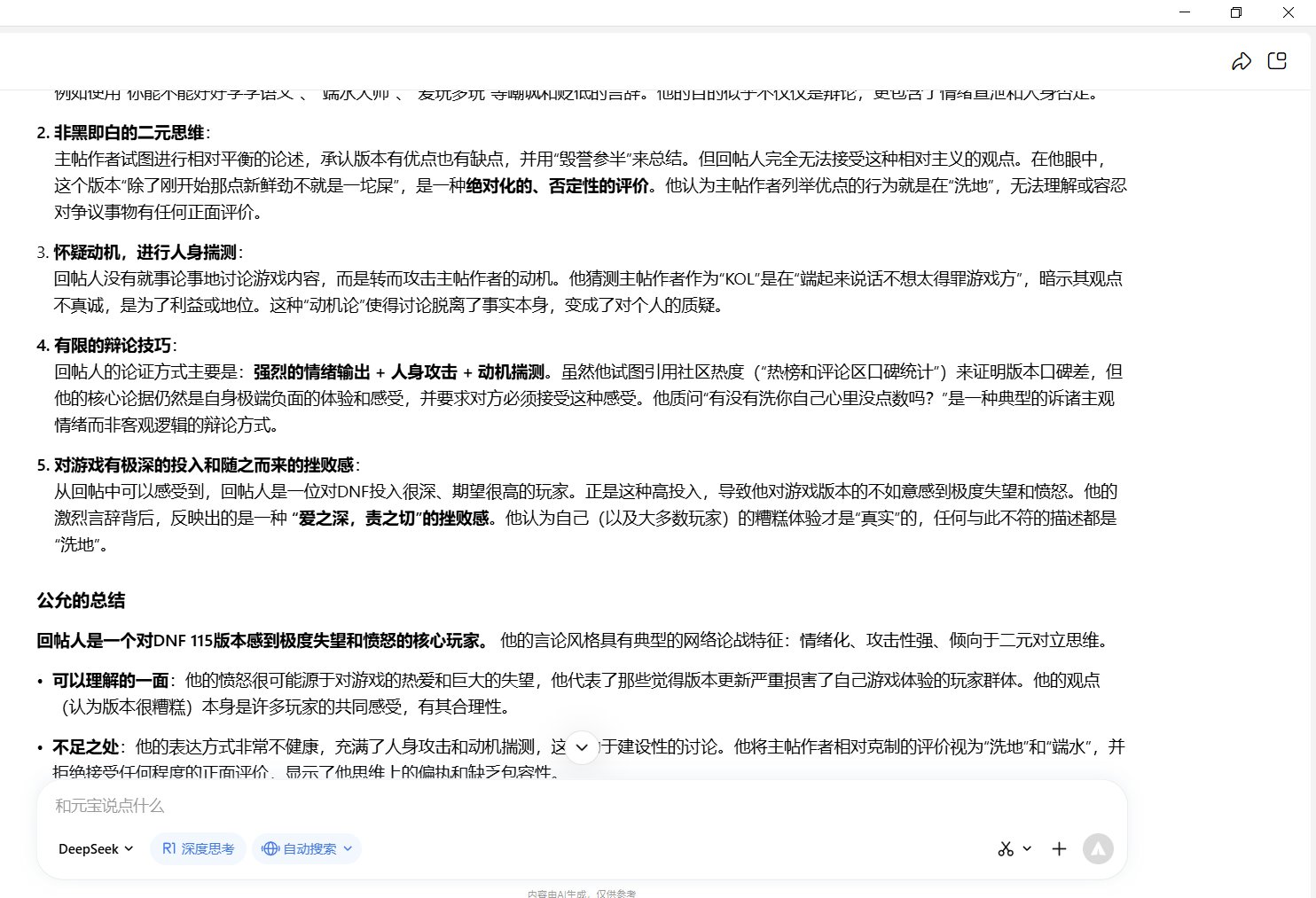Click the 和元宝说点什么 message input field
This screenshot has height=898, width=1316.
[532, 806]
